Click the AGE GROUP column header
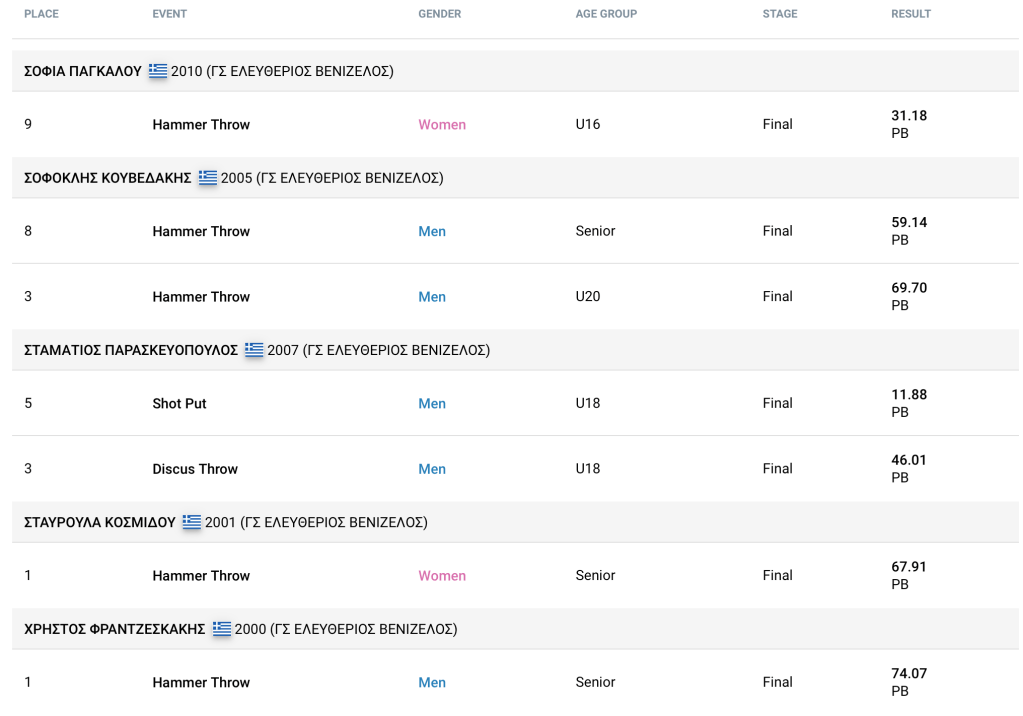 pyautogui.click(x=606, y=14)
